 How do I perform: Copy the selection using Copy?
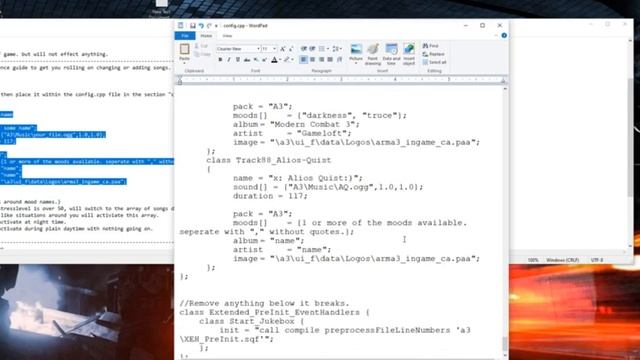pos(202,54)
